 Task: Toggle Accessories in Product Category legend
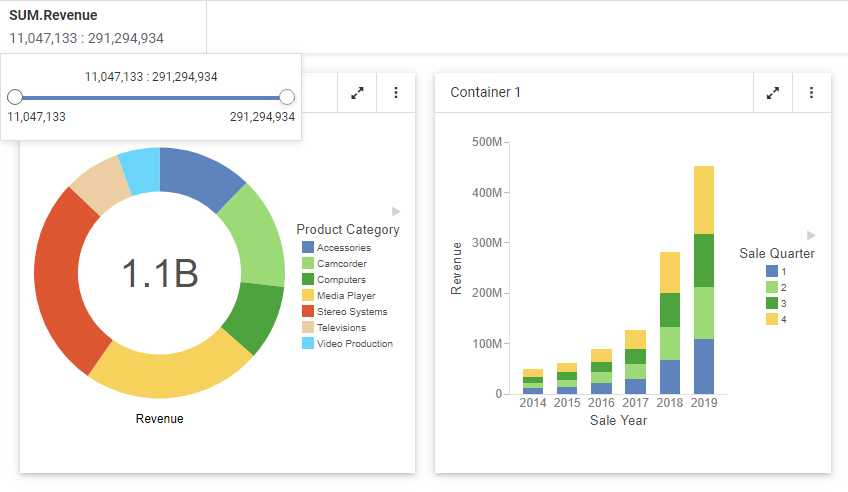pos(343,248)
